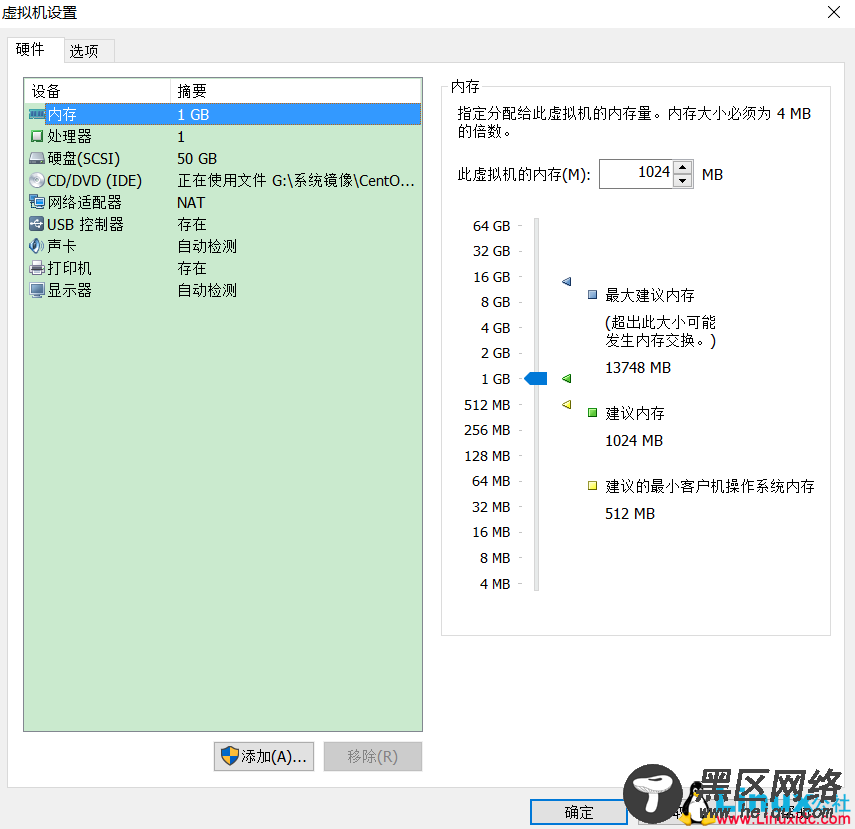Click the 4 MB slider scale label
Screen dimensions: 855x829
495,584
